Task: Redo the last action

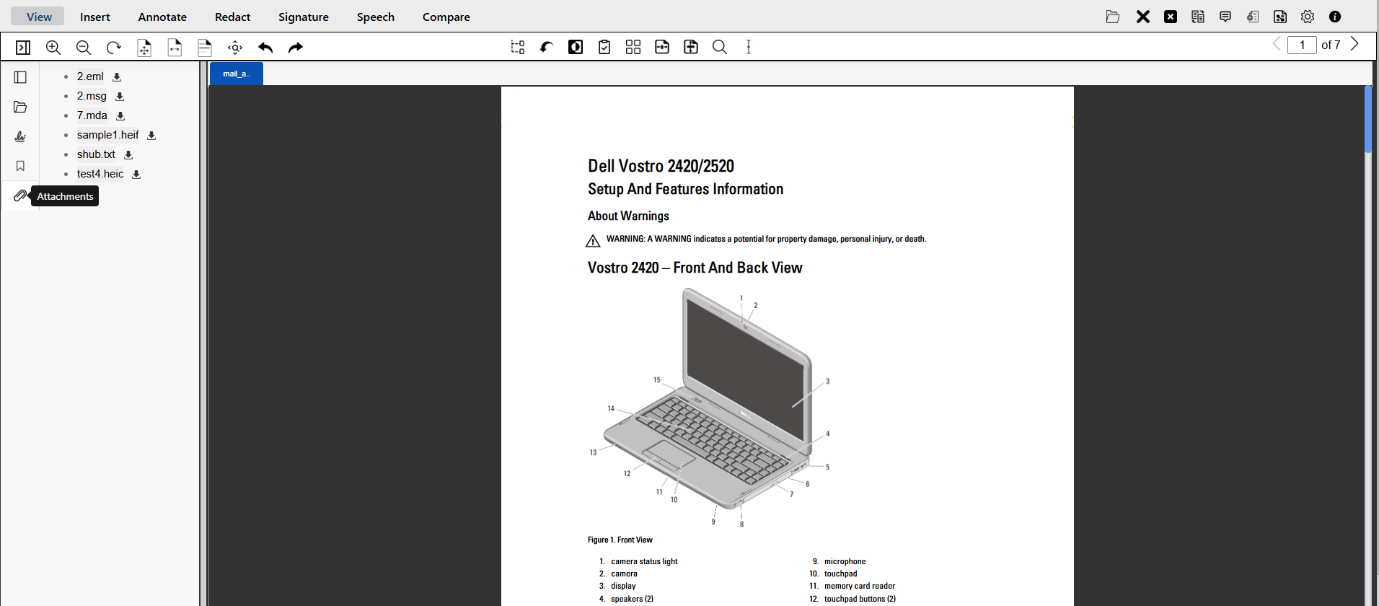Action: [x=295, y=47]
